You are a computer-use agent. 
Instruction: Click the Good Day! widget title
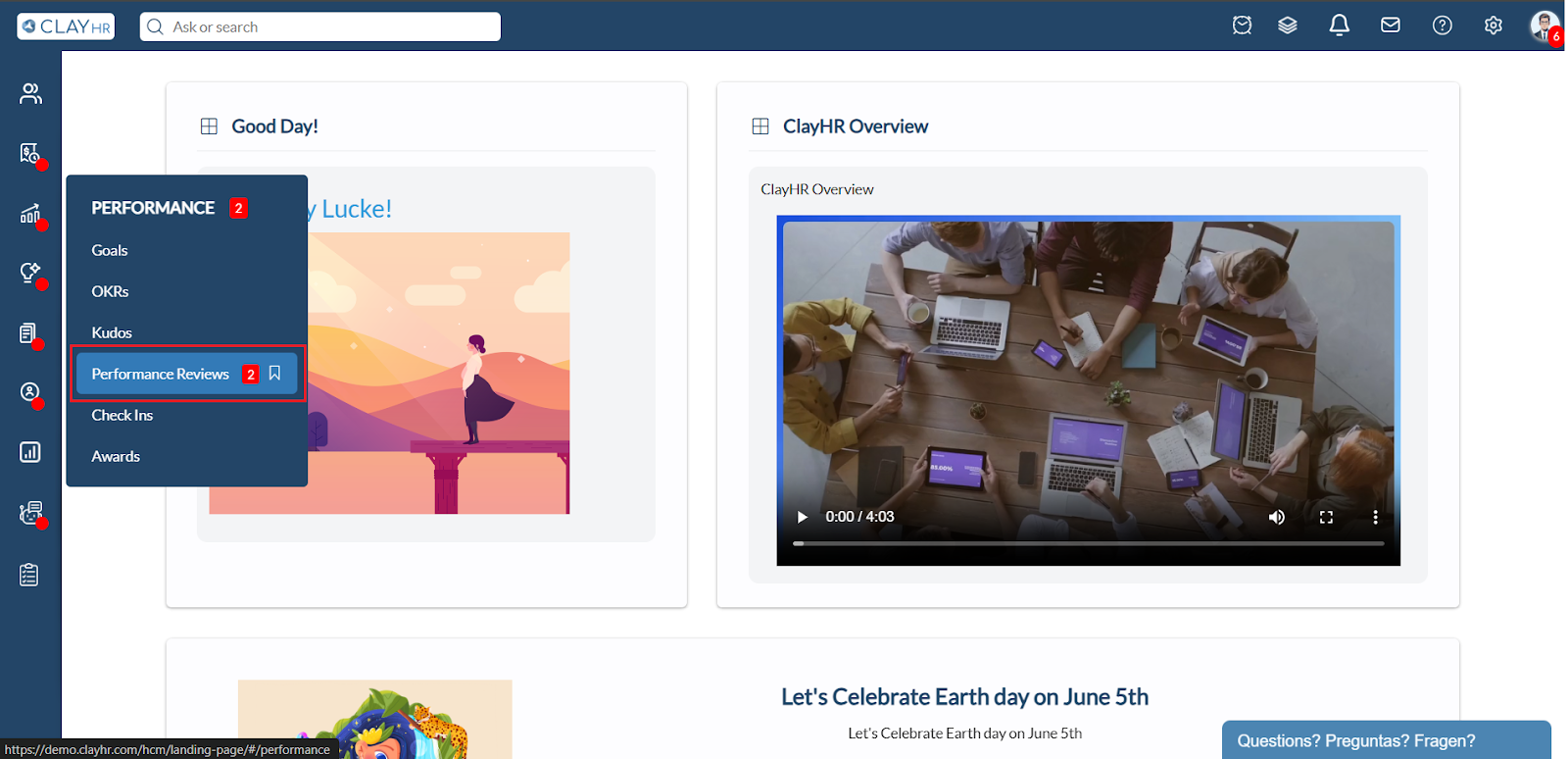(274, 126)
